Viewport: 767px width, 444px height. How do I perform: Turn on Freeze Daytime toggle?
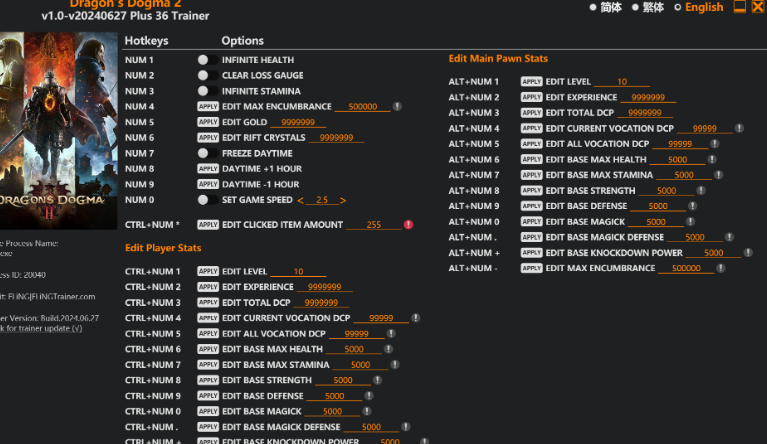tap(204, 153)
